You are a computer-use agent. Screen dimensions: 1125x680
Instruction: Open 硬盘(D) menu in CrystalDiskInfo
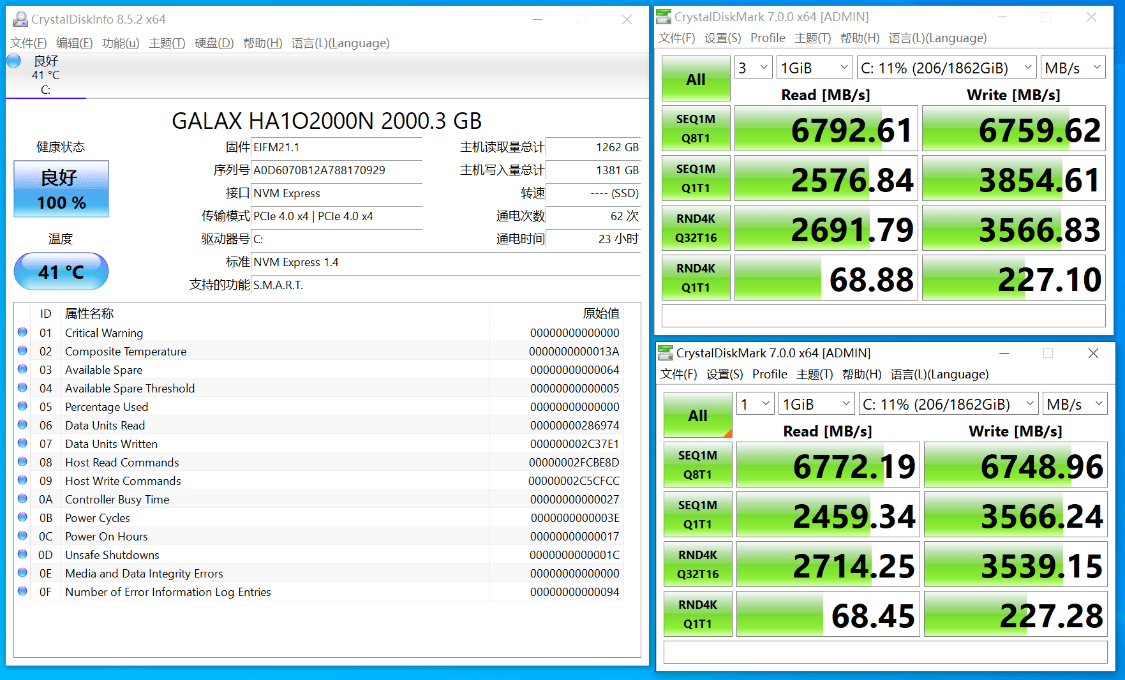tap(214, 43)
